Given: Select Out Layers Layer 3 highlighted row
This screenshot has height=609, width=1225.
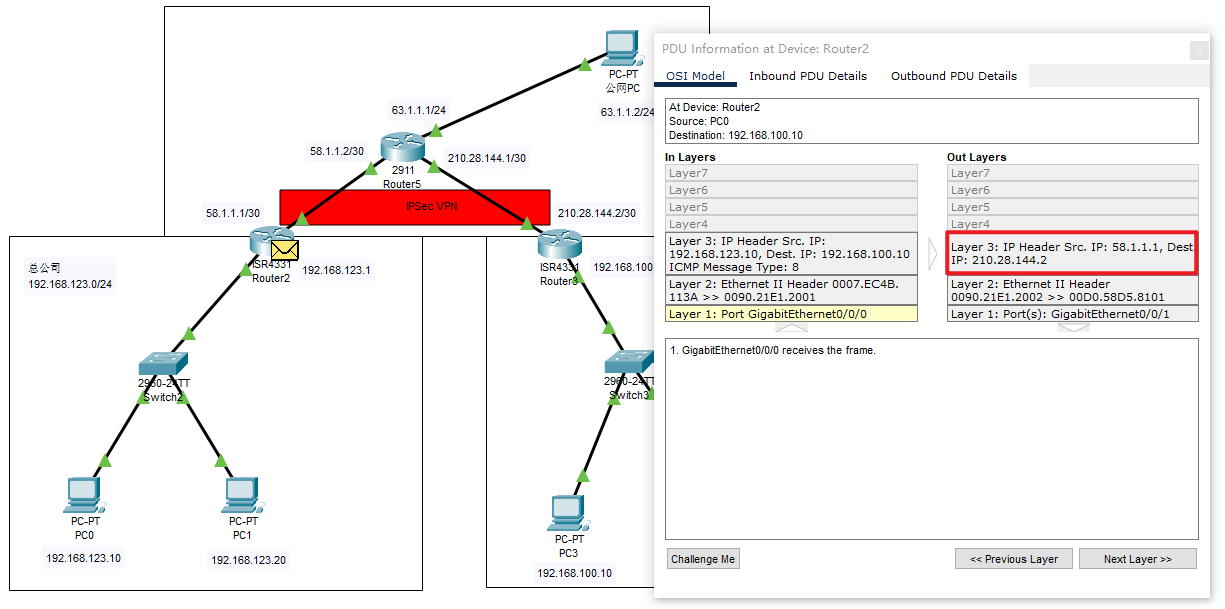Looking at the screenshot, I should click(x=1072, y=253).
